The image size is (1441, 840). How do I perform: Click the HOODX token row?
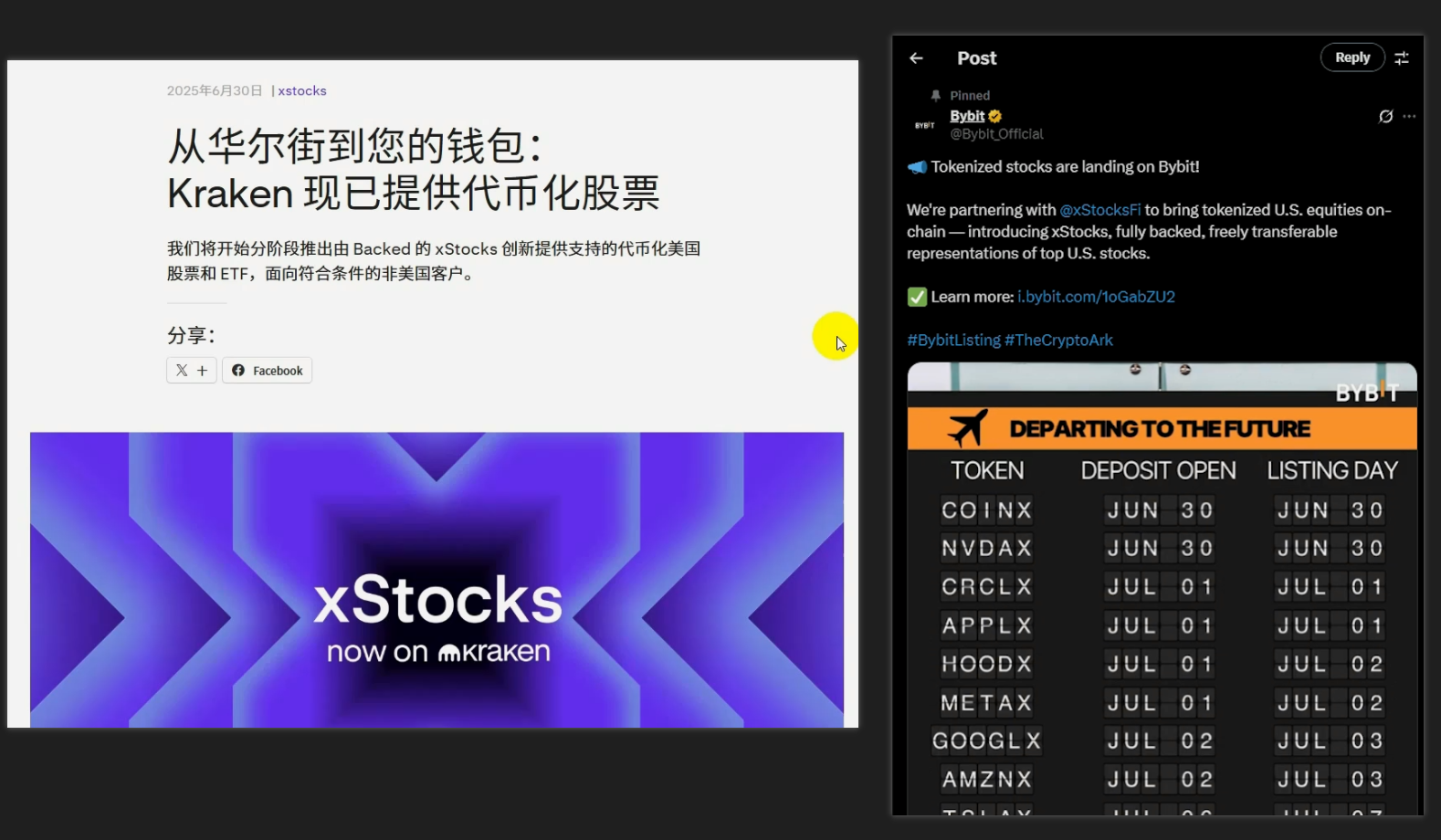pos(1162,664)
